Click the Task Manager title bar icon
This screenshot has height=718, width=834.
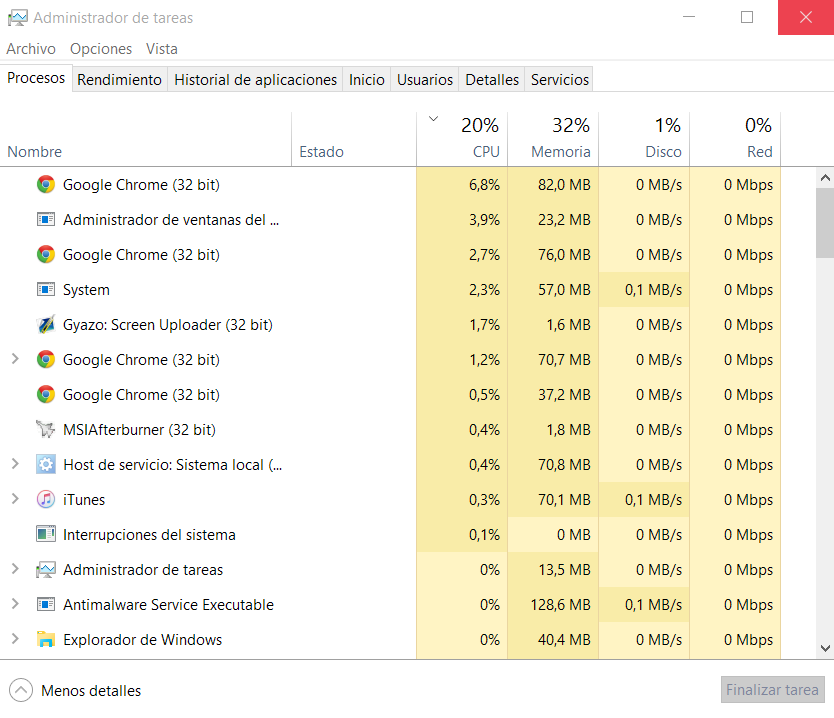18,18
